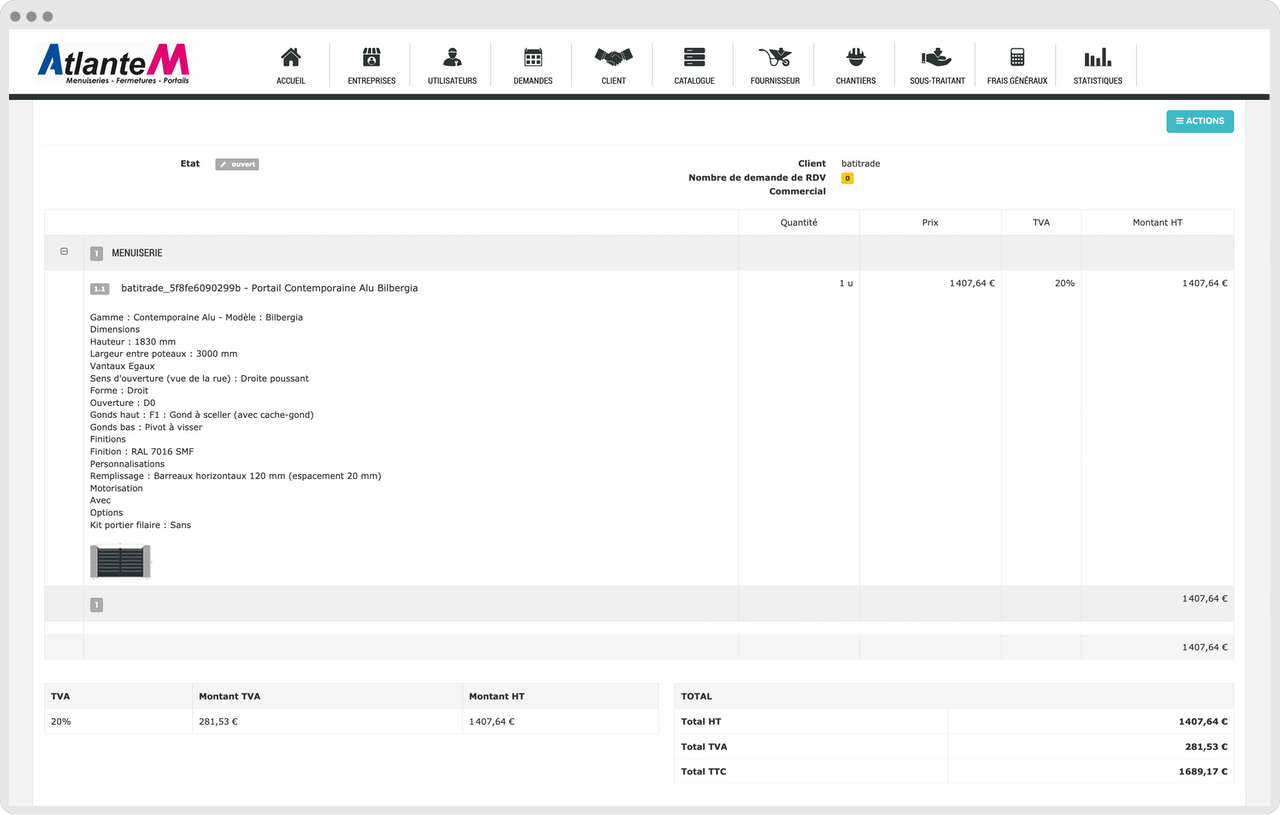Edit the 'ouvert' state badge
Image resolution: width=1280 pixels, height=815 pixels.
(x=236, y=164)
